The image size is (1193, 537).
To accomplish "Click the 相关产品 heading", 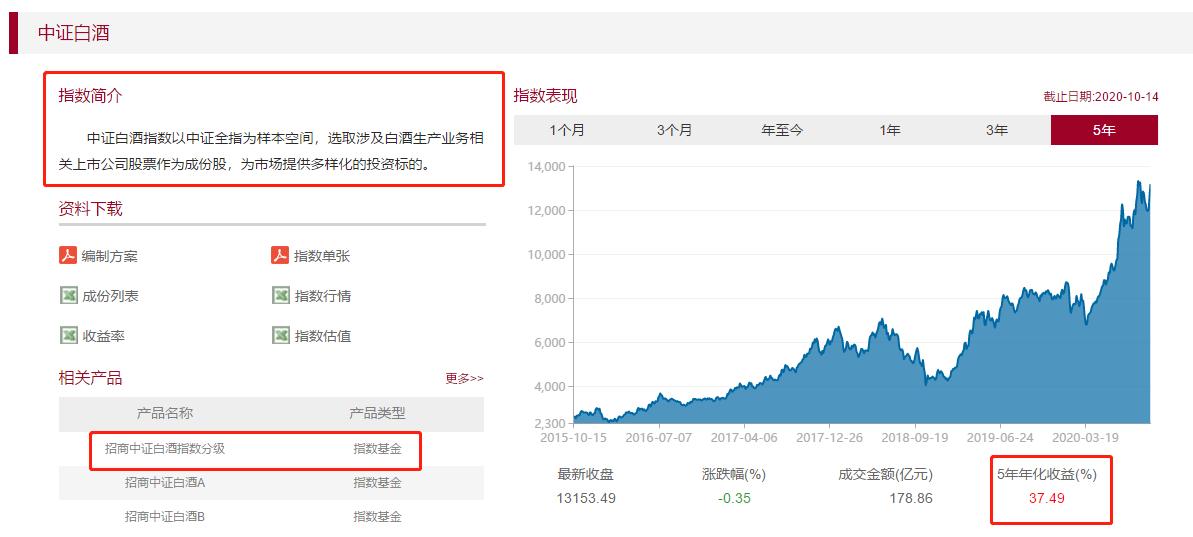I will point(90,377).
